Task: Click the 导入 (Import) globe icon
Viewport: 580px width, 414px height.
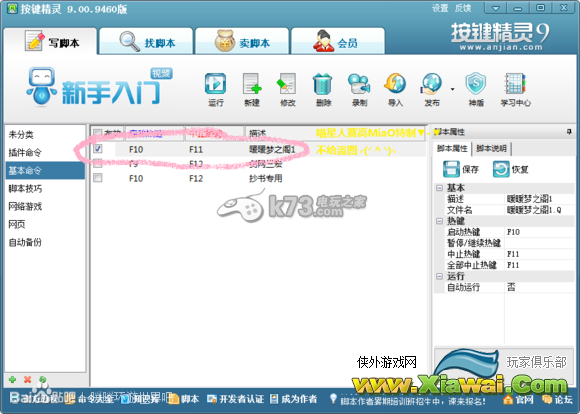Action: point(395,84)
